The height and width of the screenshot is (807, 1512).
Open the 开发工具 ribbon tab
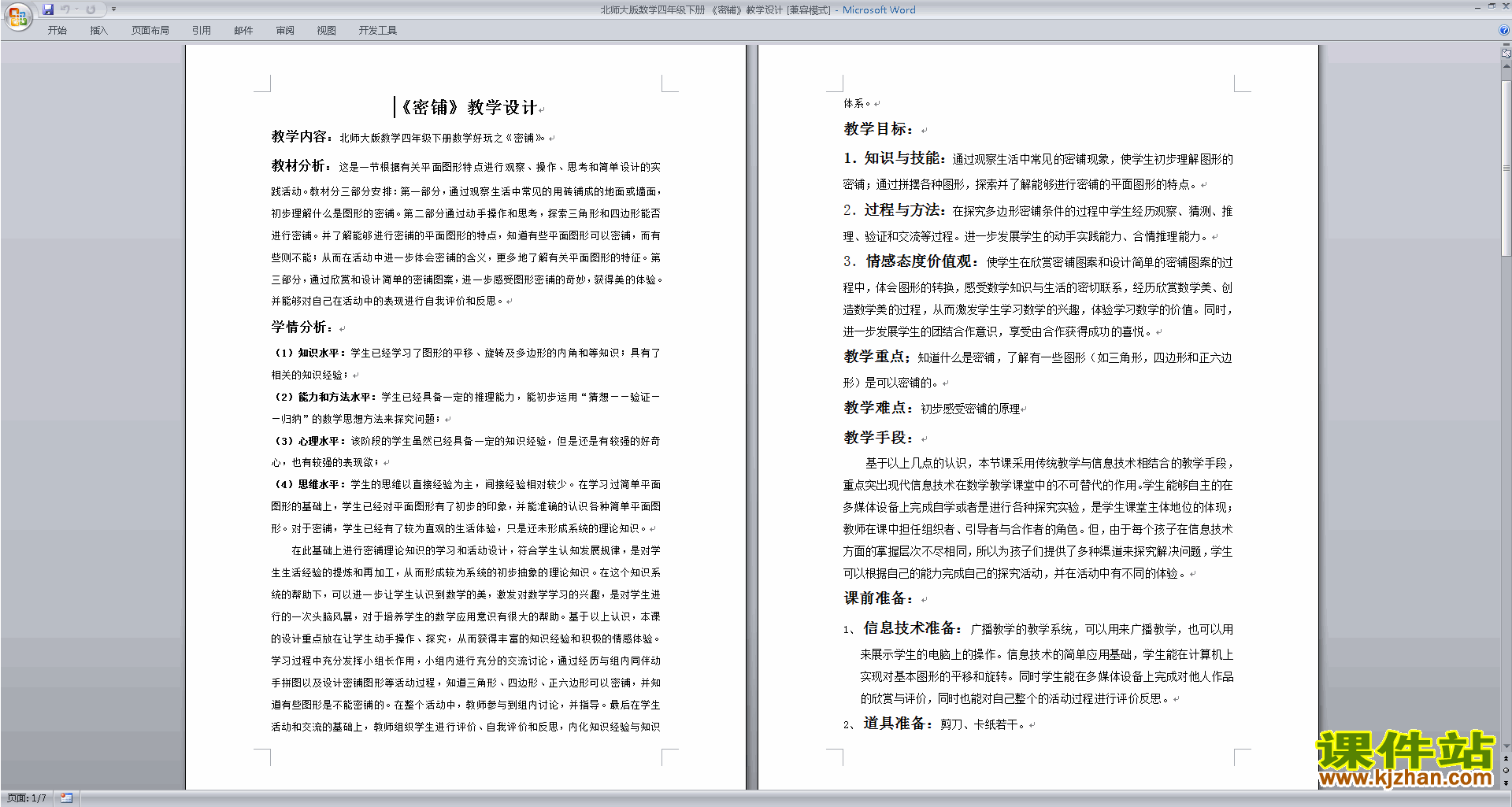coord(378,31)
